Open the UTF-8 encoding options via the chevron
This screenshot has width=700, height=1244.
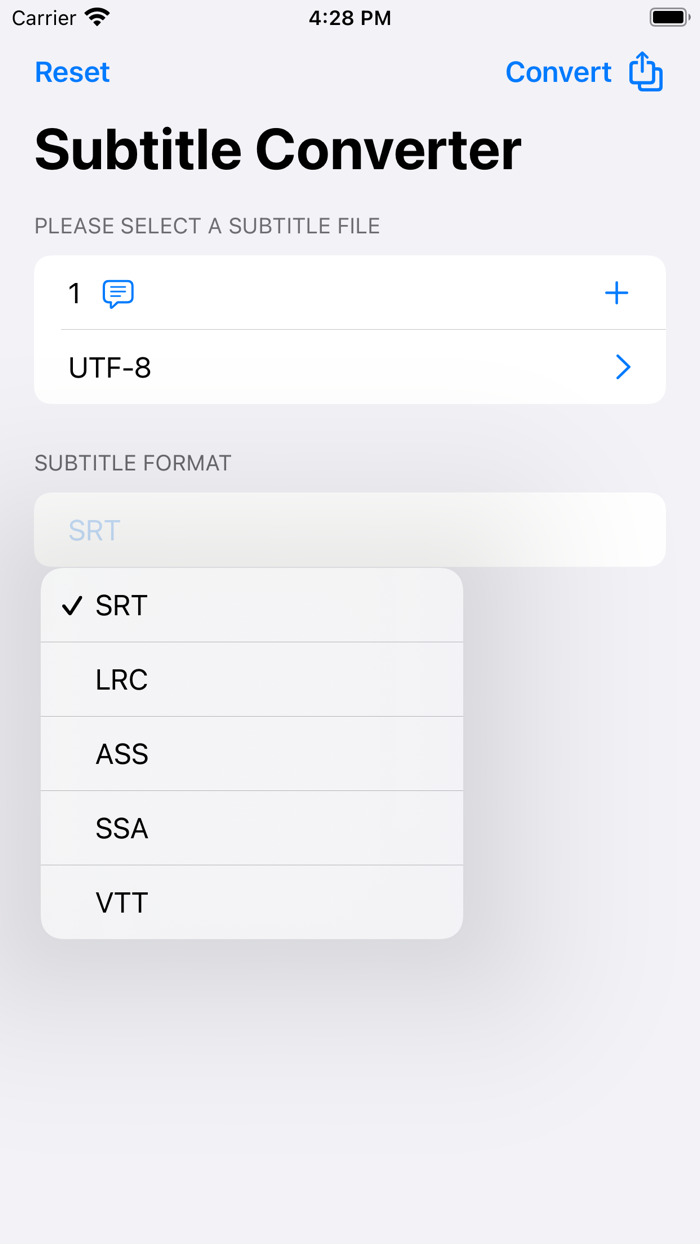pos(622,367)
